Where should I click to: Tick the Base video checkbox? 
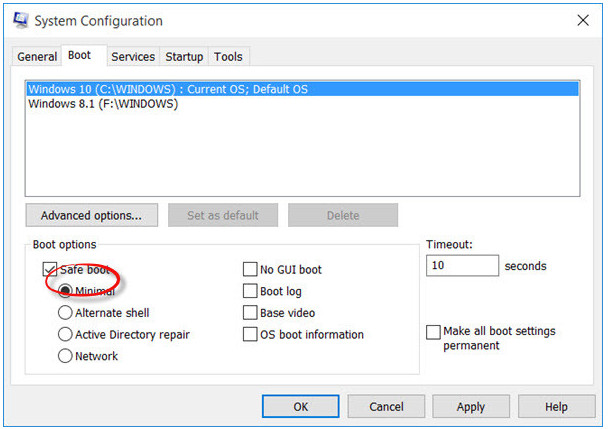(x=250, y=313)
